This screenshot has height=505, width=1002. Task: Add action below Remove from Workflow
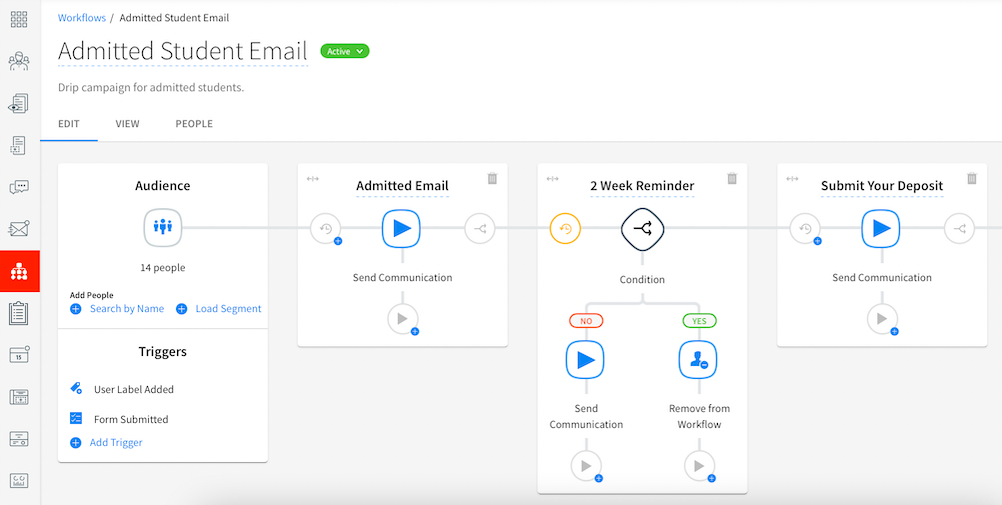(x=700, y=467)
